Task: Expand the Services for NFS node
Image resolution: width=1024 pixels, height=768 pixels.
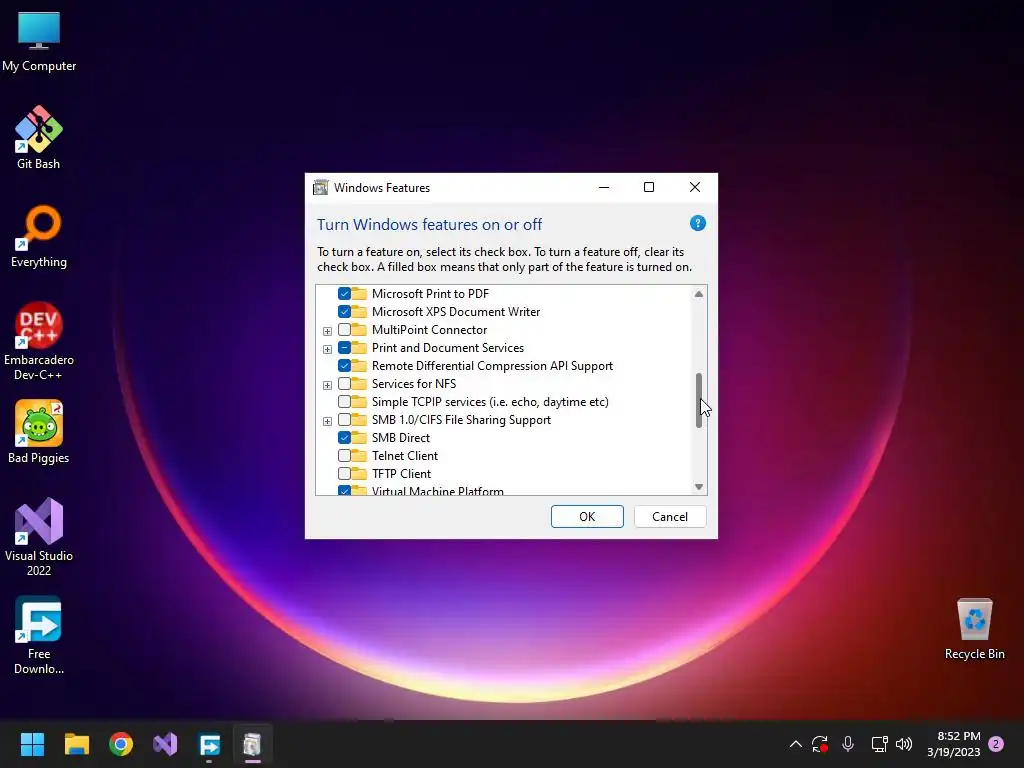Action: (327, 385)
